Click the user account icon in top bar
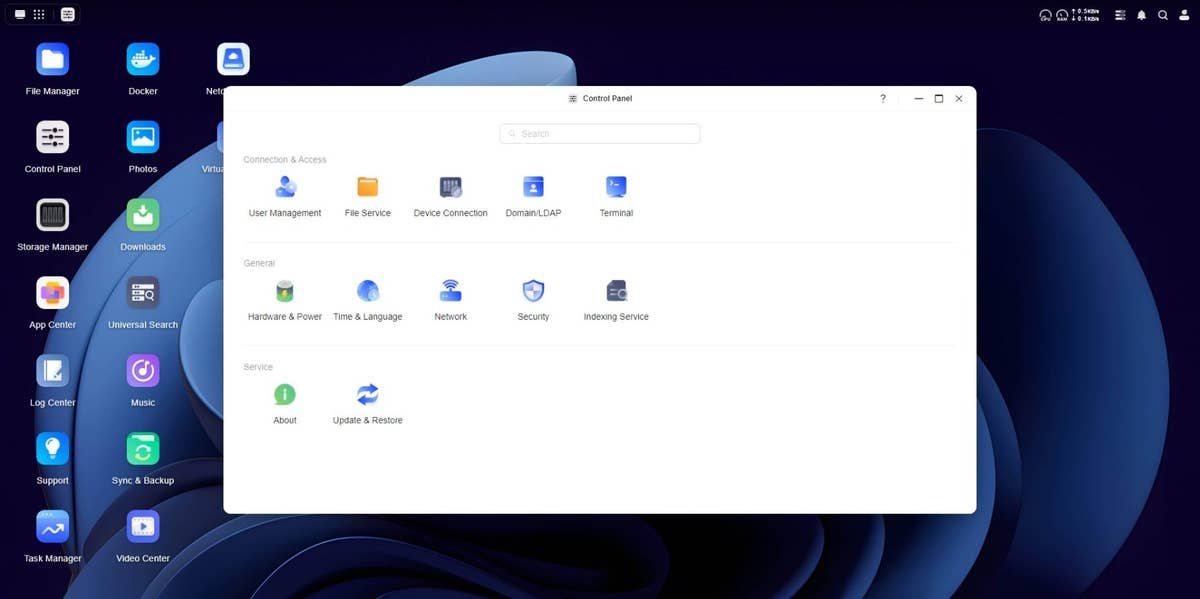 point(1184,15)
